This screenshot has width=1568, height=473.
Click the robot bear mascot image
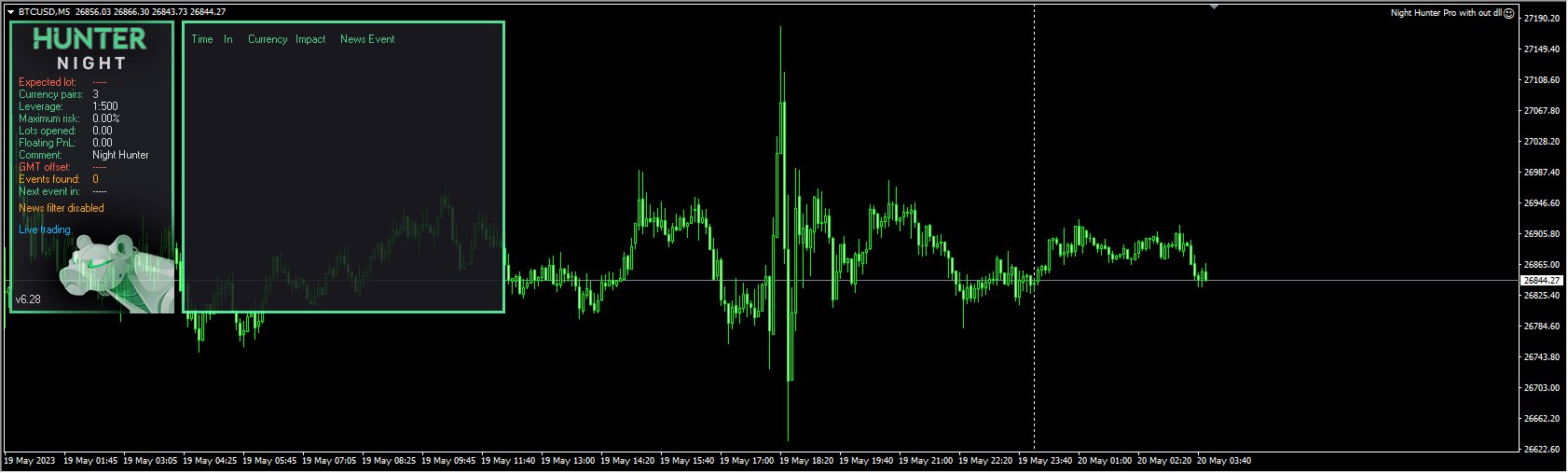[x=118, y=273]
